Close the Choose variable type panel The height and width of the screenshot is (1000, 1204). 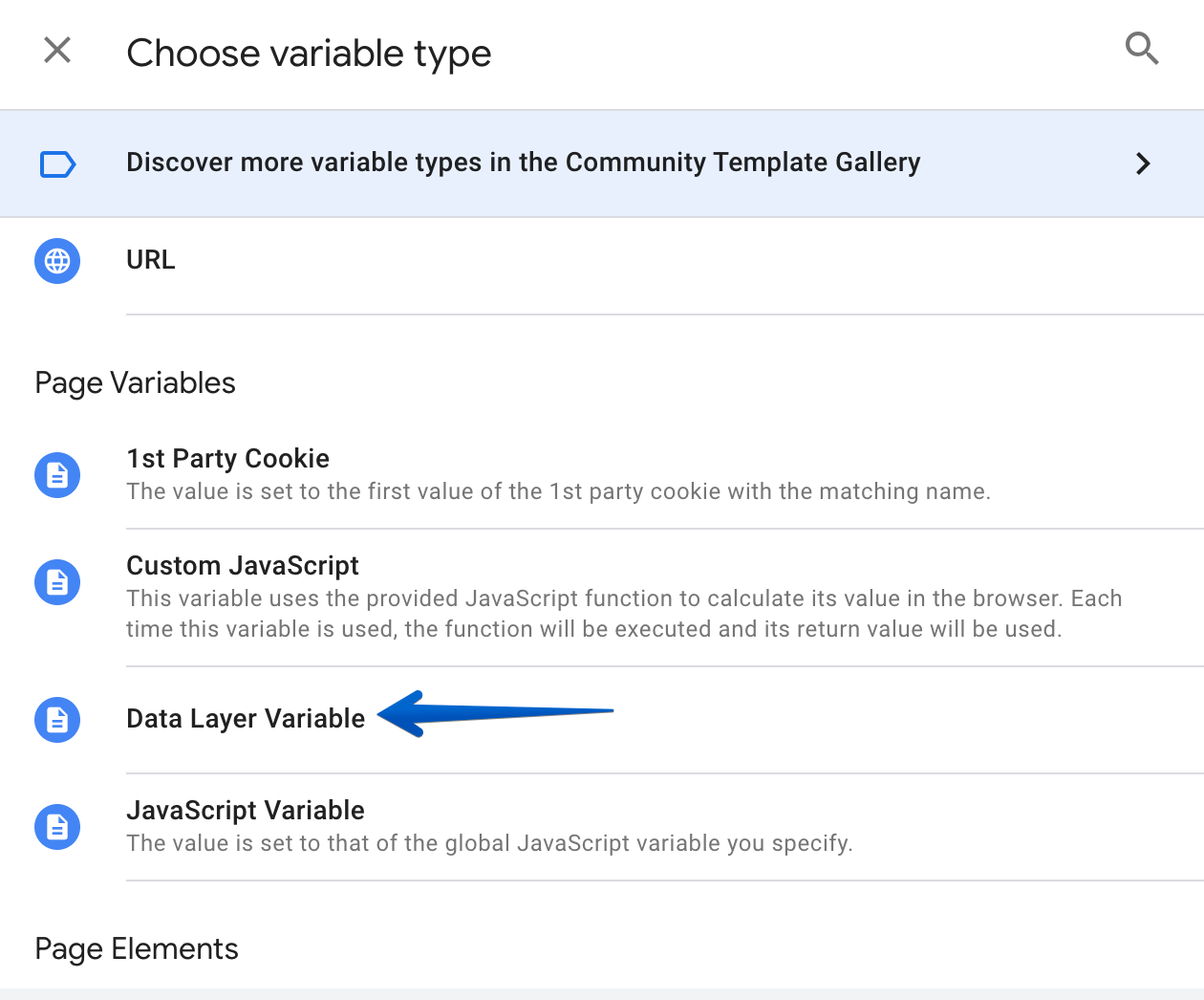click(x=57, y=50)
